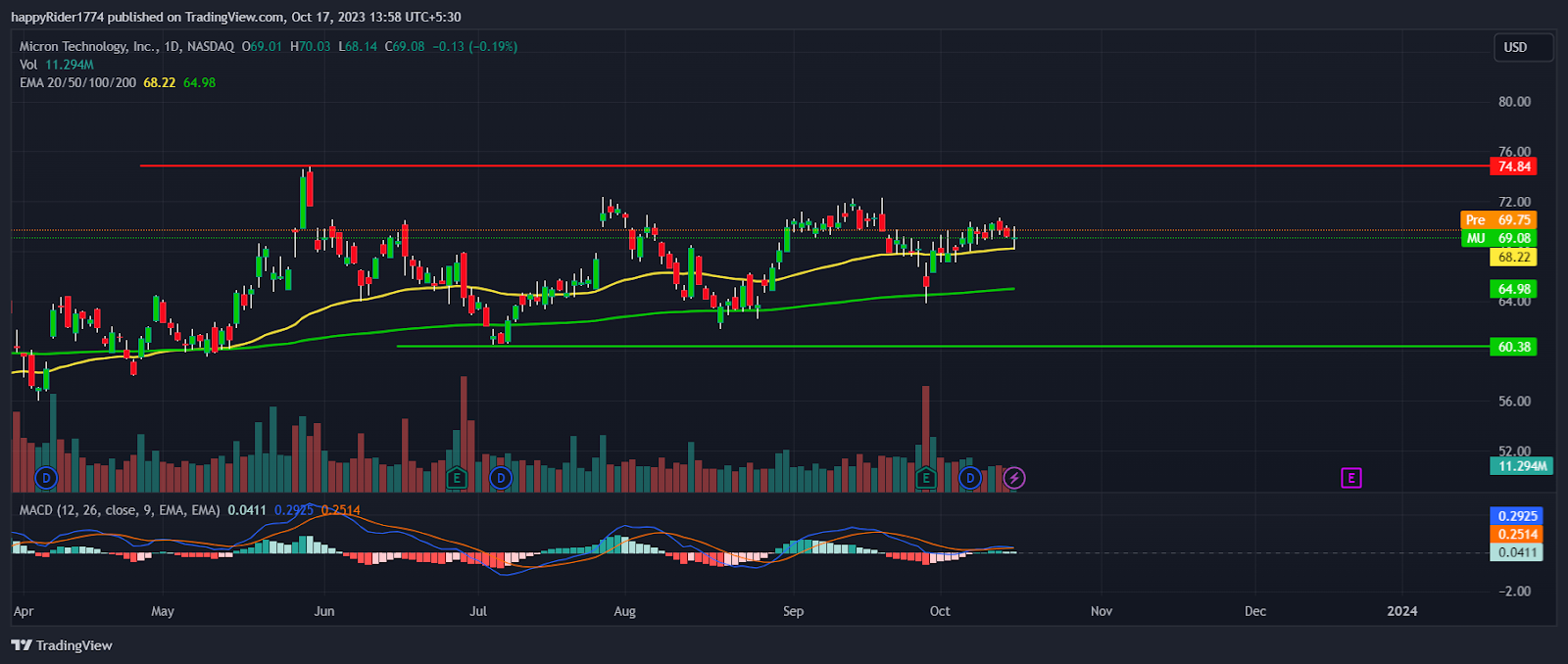
Task: Click the green 64.98 EMA axis label
Action: pyautogui.click(x=1514, y=289)
